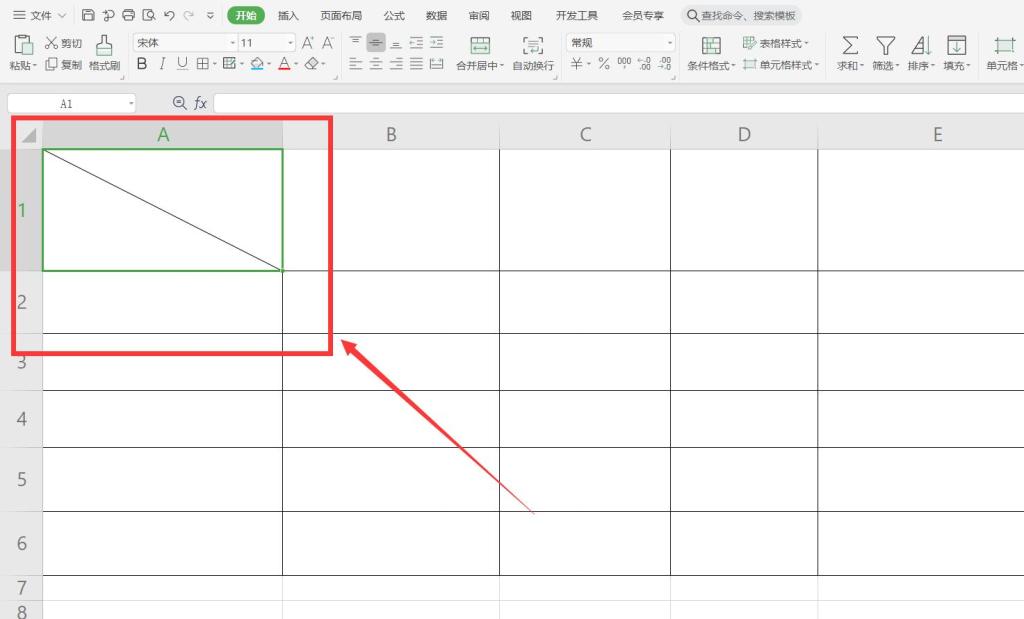Open 条件格式 conditional formatting

coord(711,52)
